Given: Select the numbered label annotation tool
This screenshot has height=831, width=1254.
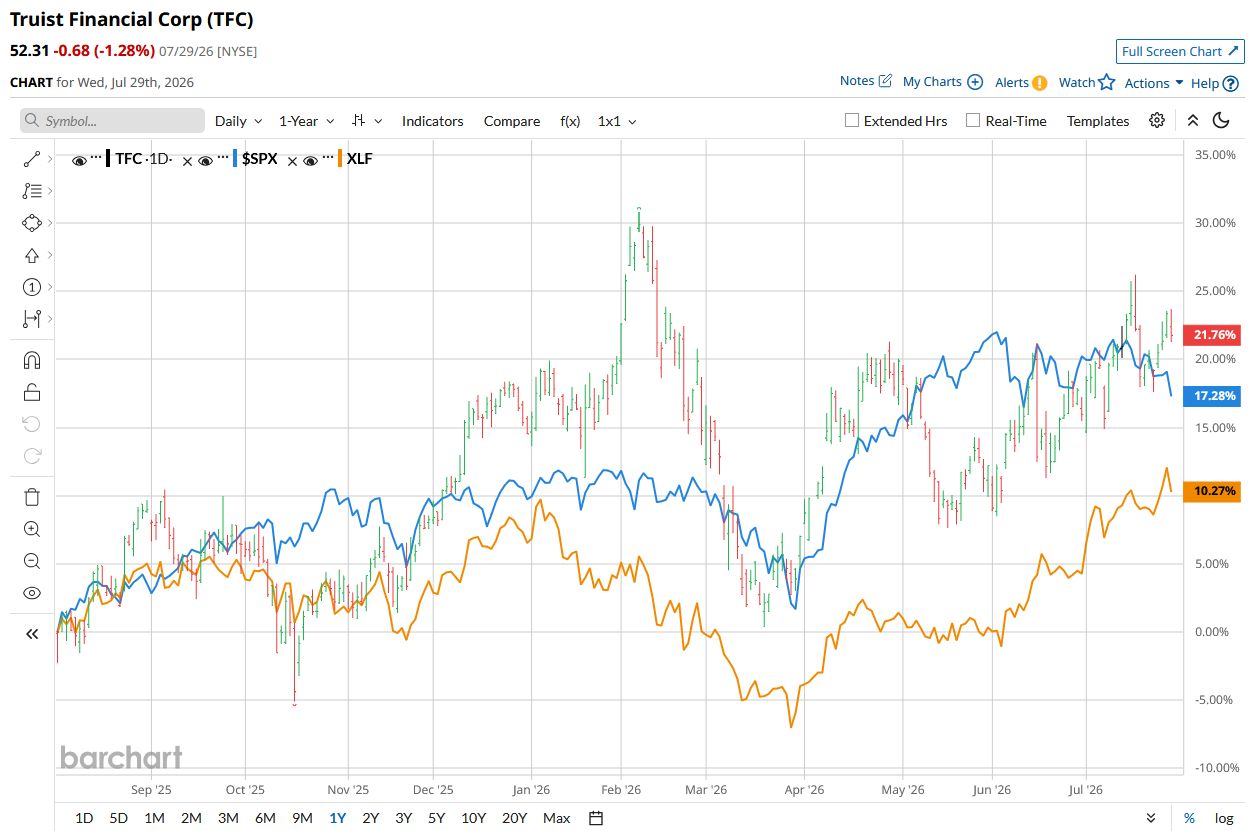Looking at the screenshot, I should click(x=31, y=287).
